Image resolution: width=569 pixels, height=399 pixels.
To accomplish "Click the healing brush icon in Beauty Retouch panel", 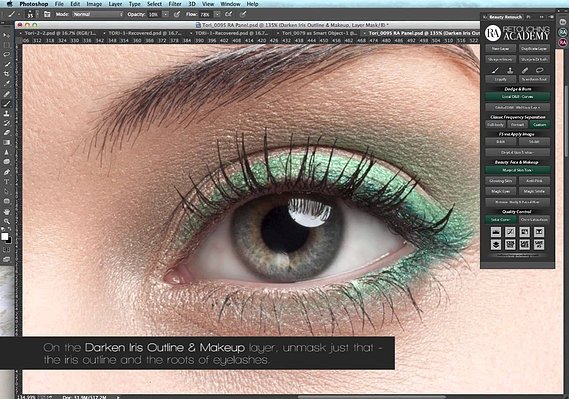I will click(525, 70).
